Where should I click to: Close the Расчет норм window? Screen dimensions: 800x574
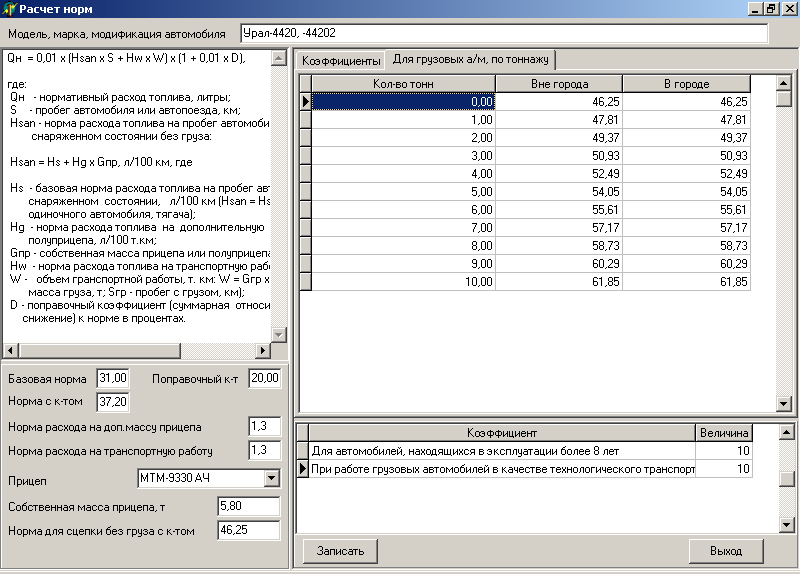point(788,9)
